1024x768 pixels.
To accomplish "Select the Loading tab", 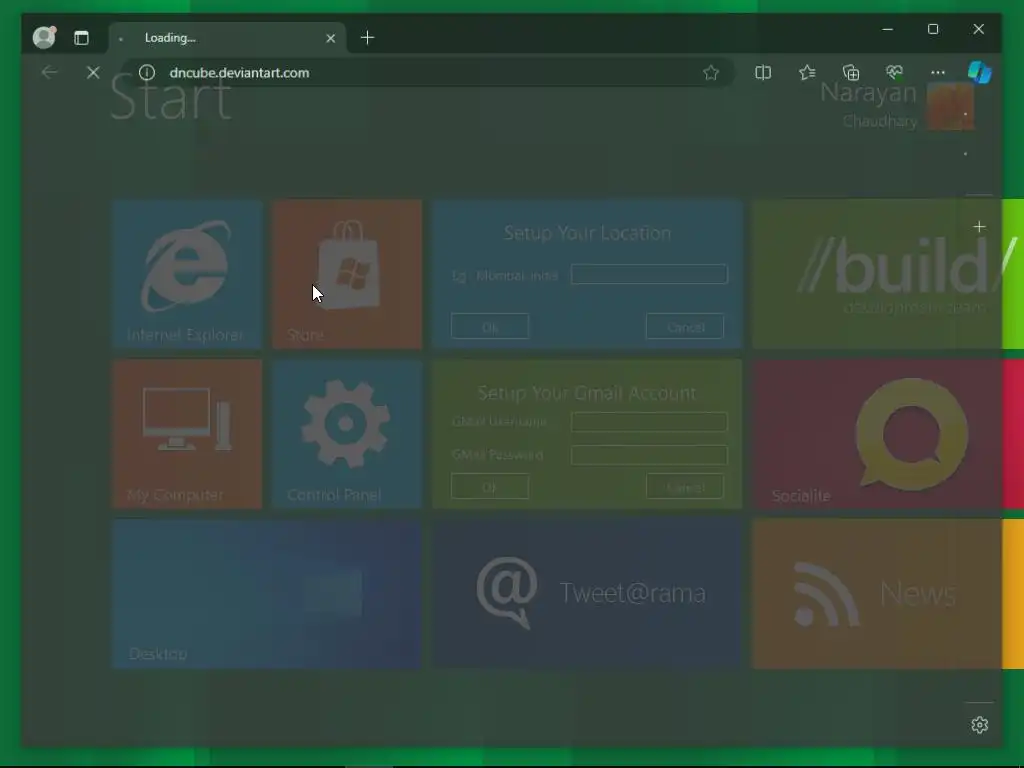I will point(227,38).
